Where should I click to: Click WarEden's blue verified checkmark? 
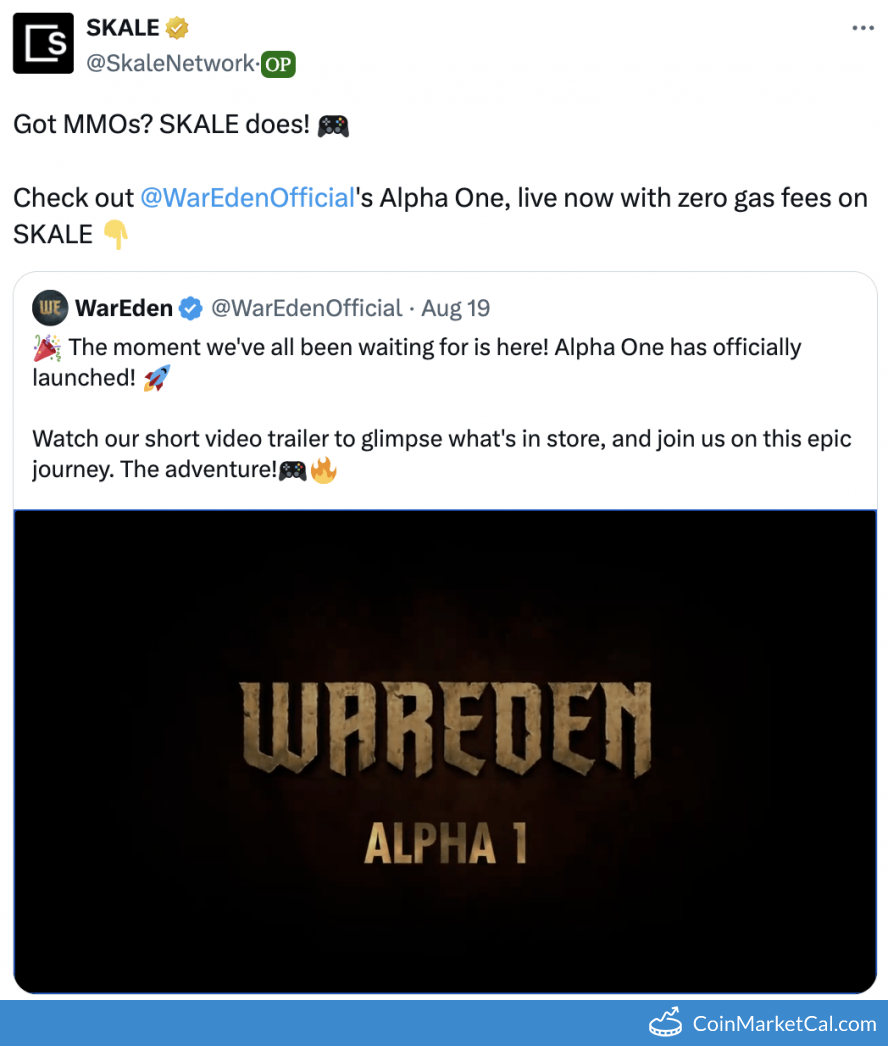[191, 308]
